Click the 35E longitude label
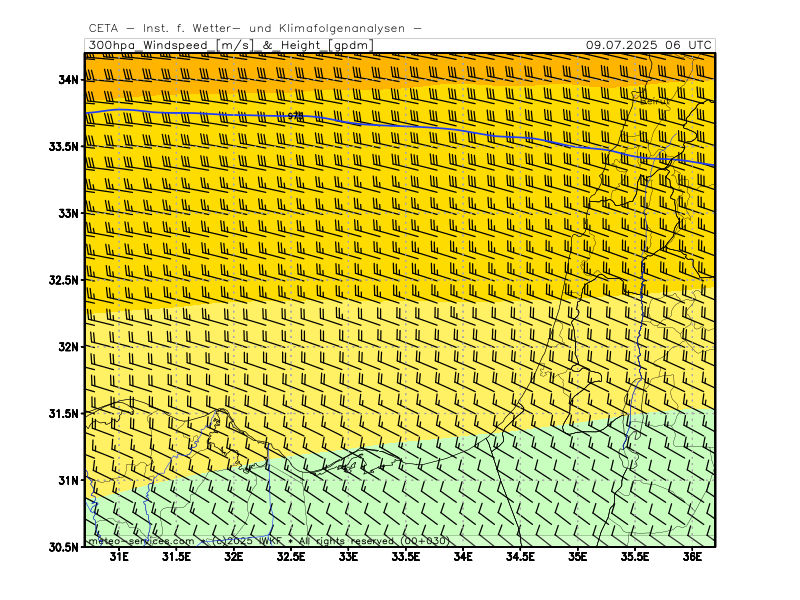 [x=578, y=557]
